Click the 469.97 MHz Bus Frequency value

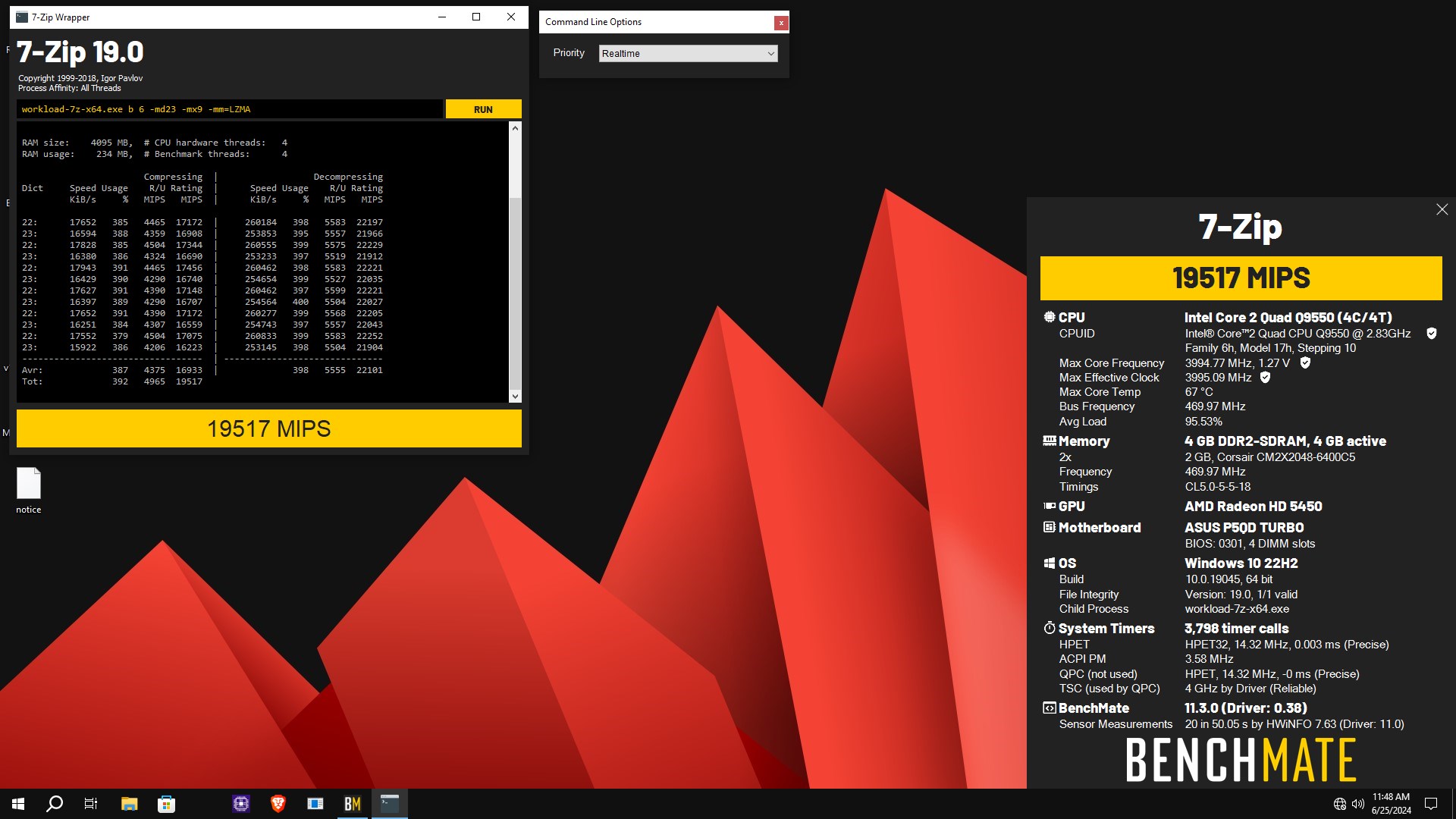coord(1216,406)
